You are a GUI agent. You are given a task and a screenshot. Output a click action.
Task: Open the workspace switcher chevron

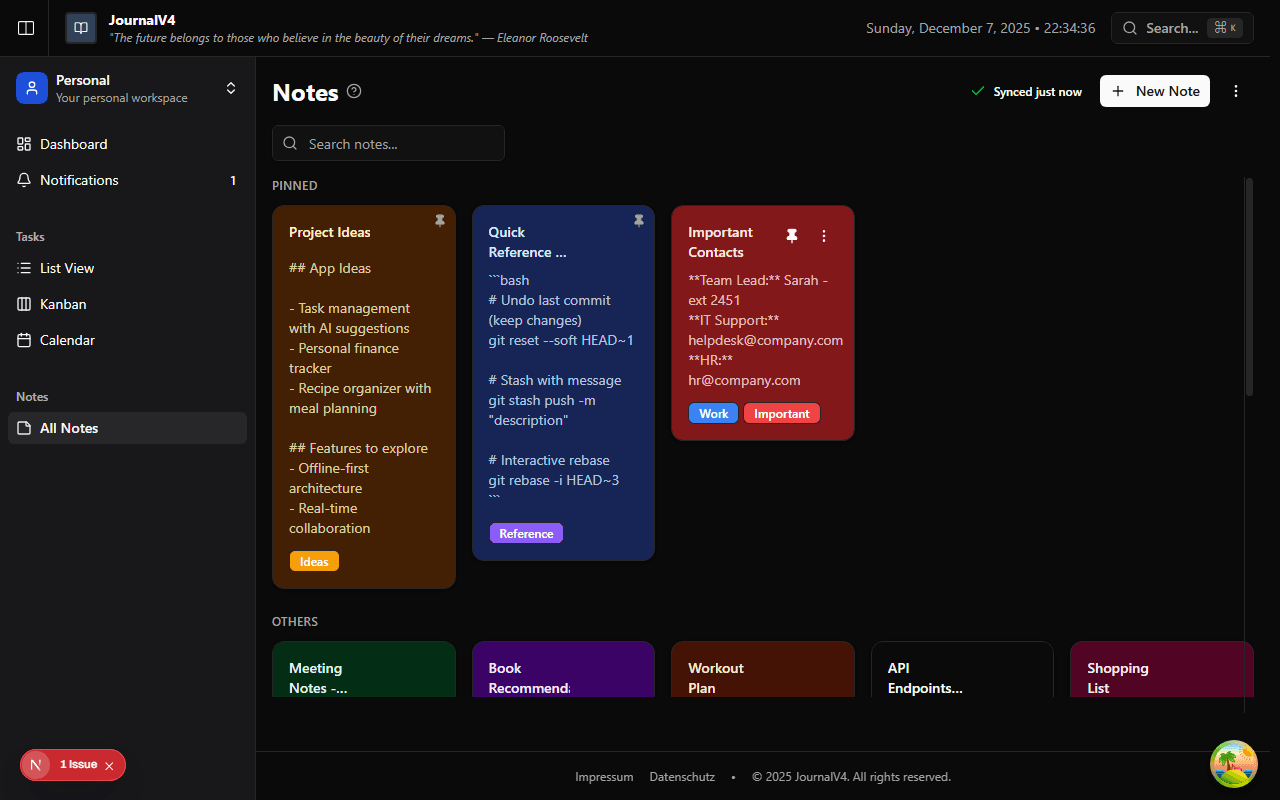pyautogui.click(x=231, y=88)
